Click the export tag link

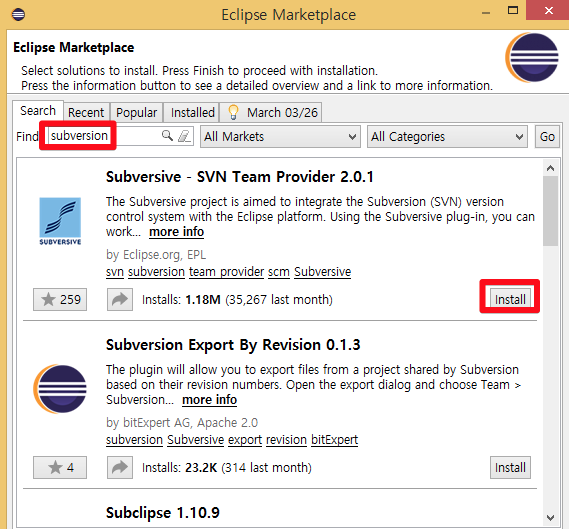coord(245,440)
